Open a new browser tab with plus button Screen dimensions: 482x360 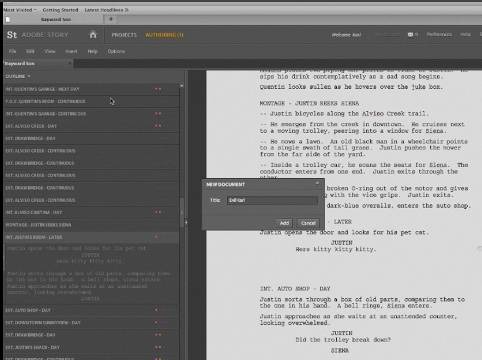(x=111, y=19)
